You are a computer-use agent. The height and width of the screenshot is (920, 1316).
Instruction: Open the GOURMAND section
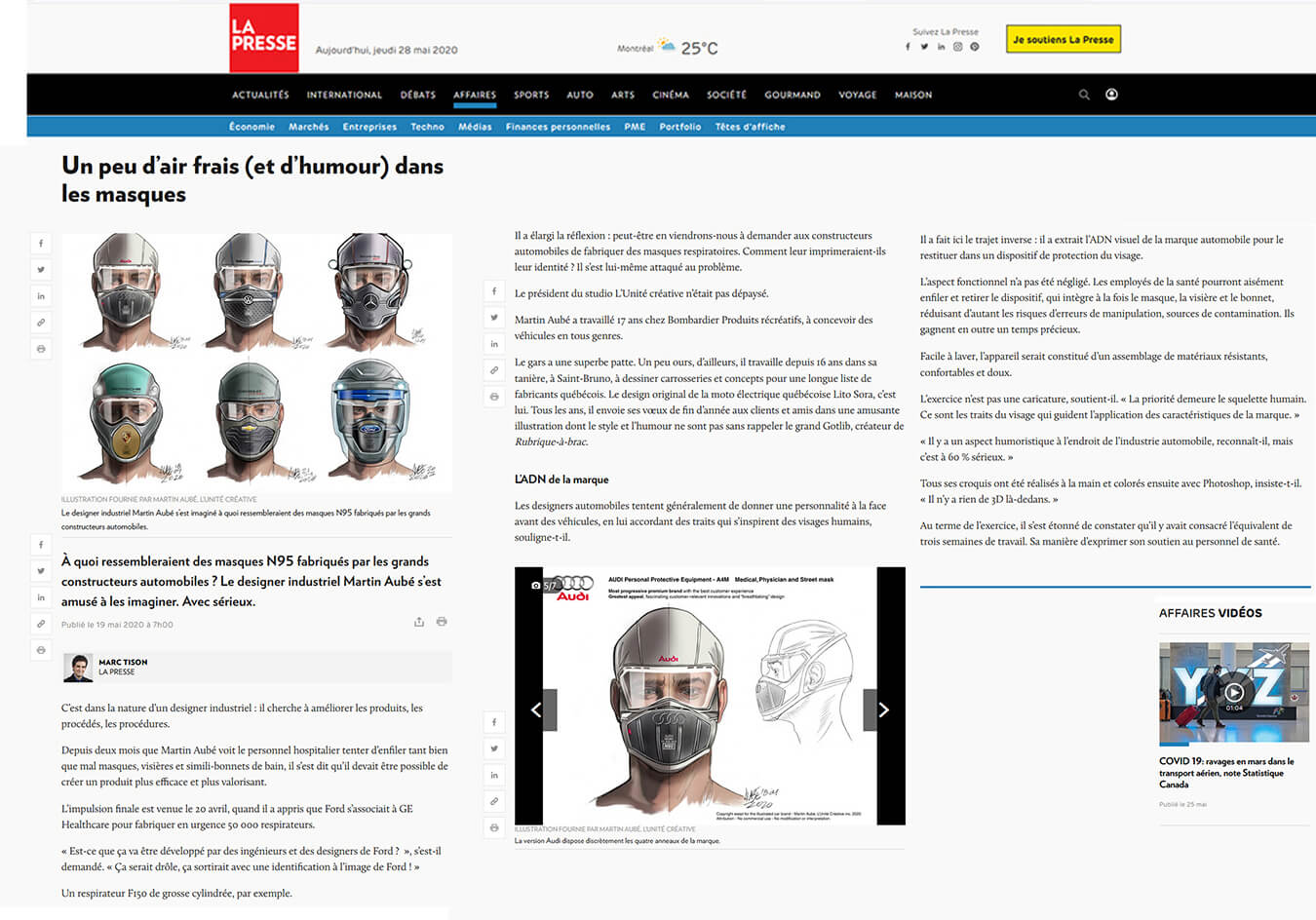[x=793, y=95]
